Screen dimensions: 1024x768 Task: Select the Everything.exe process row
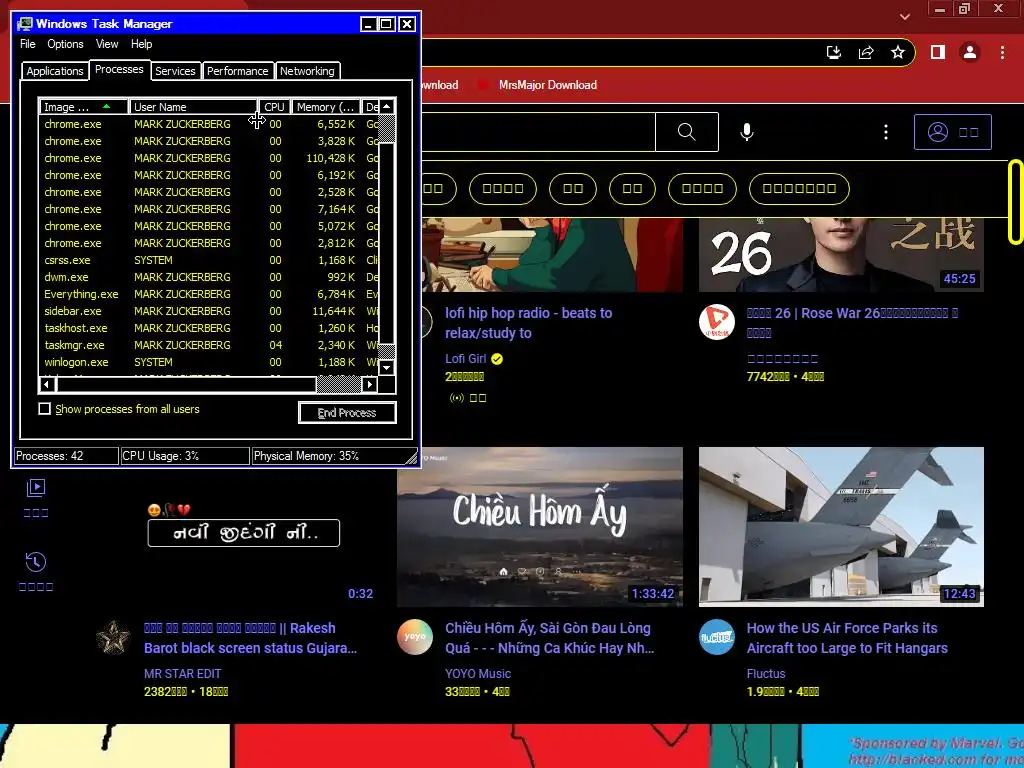click(x=209, y=294)
